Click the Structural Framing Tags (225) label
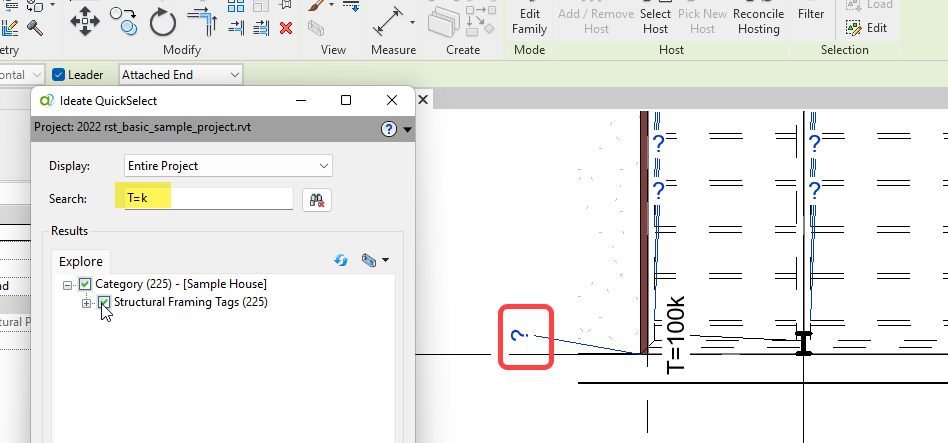Screen dimensions: 948x443 click(190, 302)
